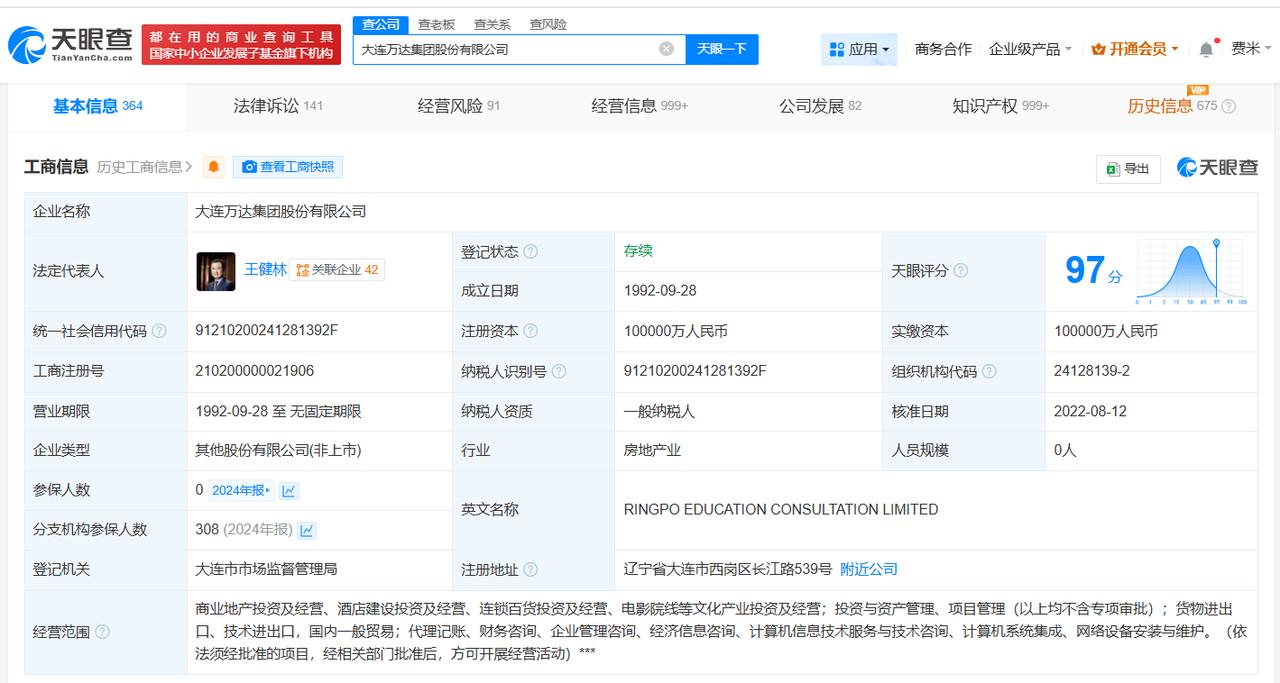Click 查看工商快照 button
The height and width of the screenshot is (683, 1280).
coord(288,167)
